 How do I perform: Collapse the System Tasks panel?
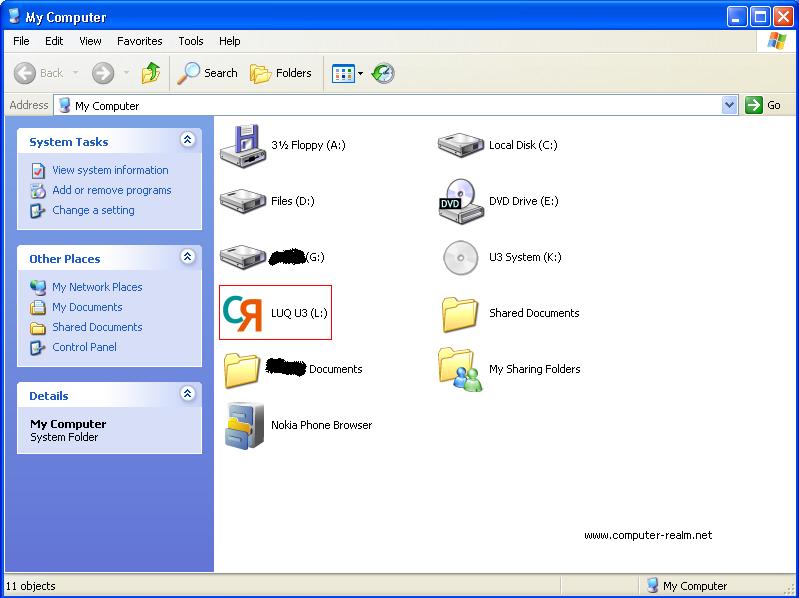pos(187,141)
